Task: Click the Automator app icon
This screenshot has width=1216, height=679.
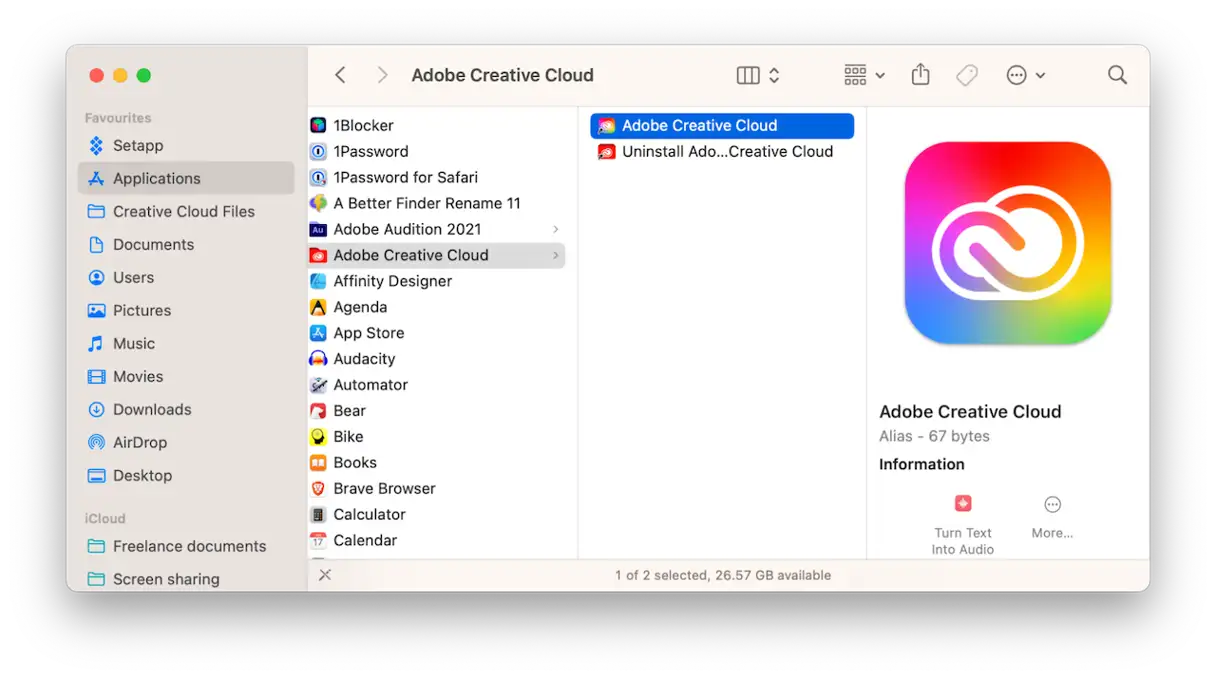Action: pos(318,385)
